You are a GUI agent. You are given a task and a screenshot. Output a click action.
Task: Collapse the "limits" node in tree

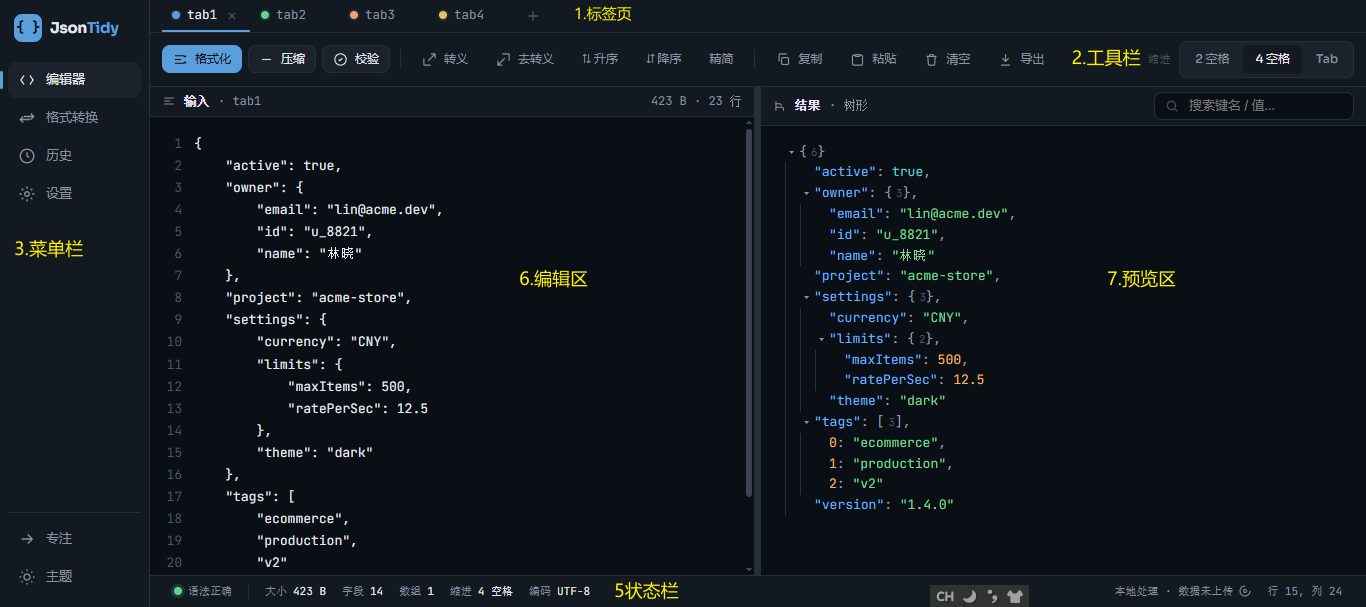pos(821,339)
